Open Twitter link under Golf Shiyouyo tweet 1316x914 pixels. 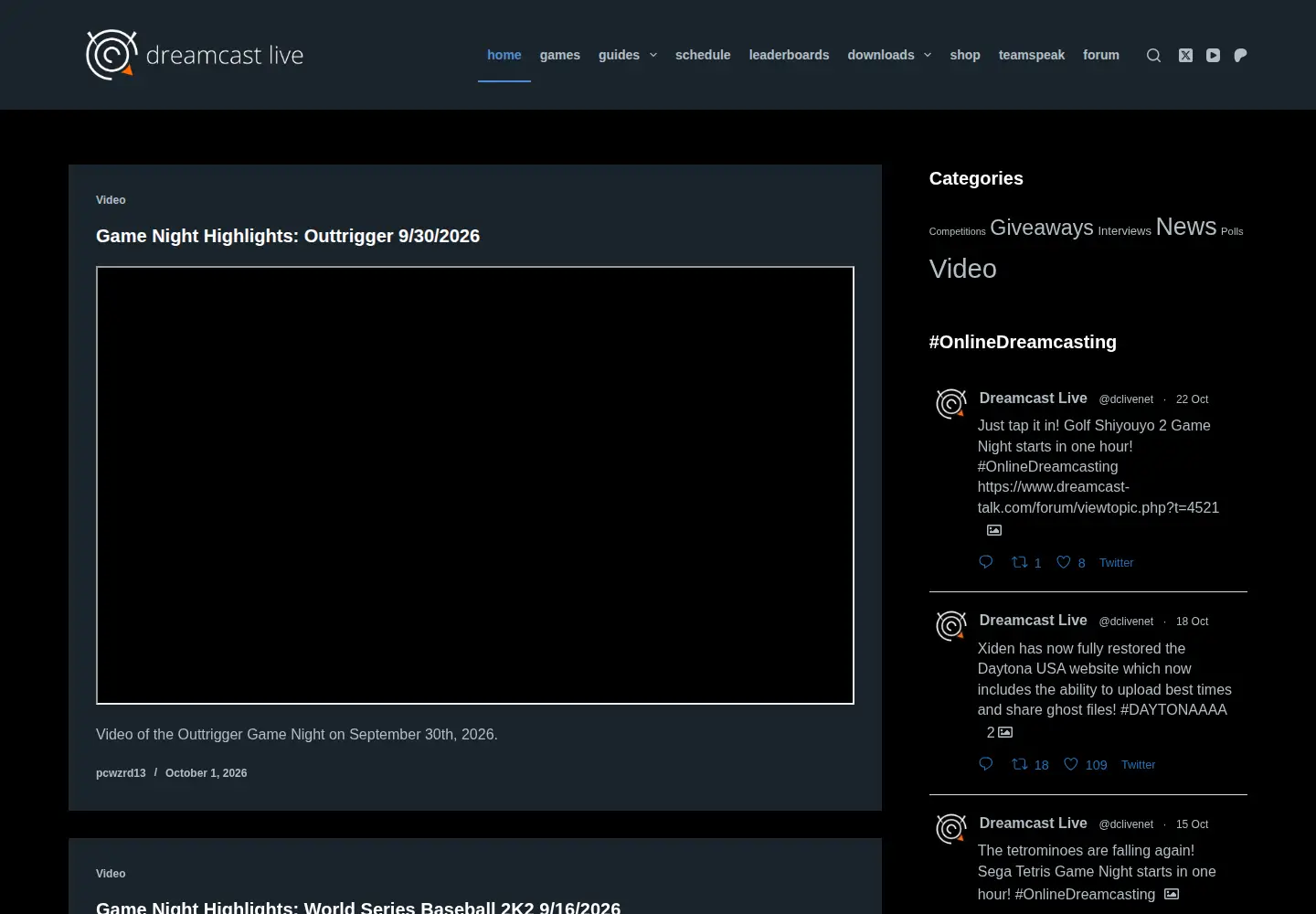pyautogui.click(x=1116, y=563)
